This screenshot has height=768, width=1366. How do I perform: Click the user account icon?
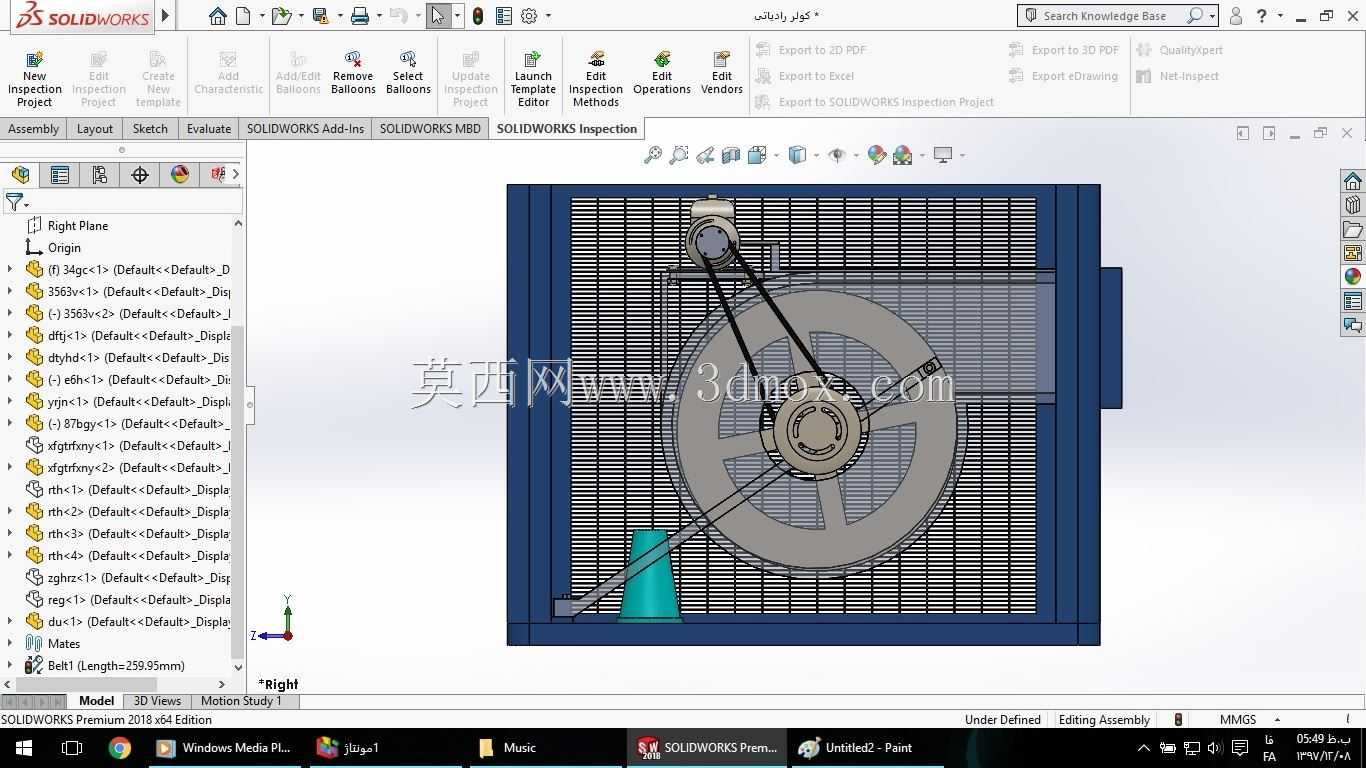pyautogui.click(x=1236, y=16)
